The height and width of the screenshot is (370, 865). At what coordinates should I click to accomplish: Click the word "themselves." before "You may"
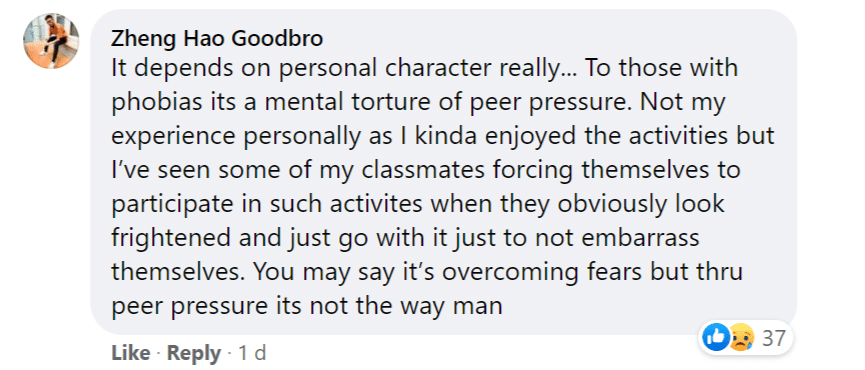tap(178, 272)
